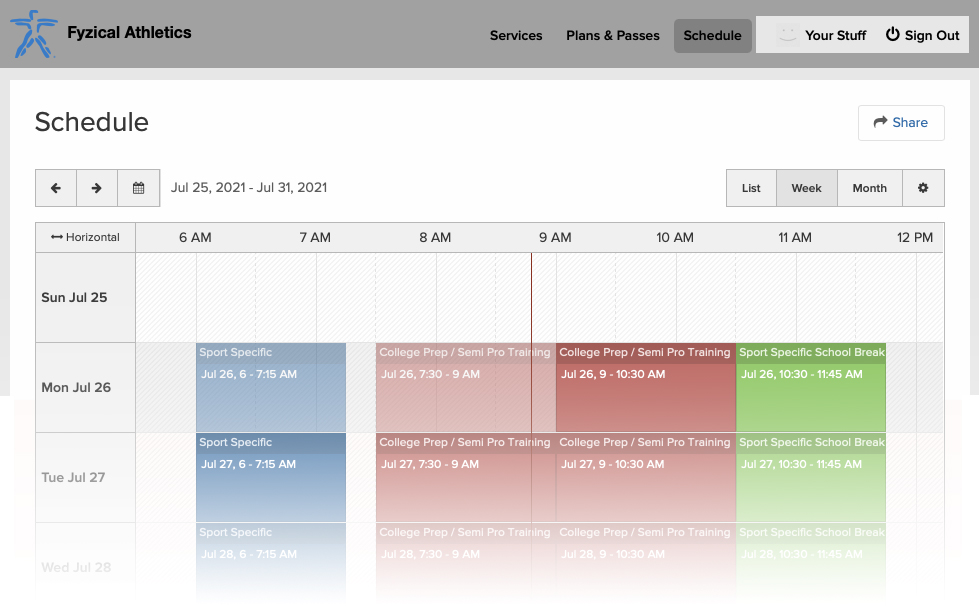Open Monday 6 AM Sport Specific class
Screen dimensions: 979x606
click(x=271, y=388)
